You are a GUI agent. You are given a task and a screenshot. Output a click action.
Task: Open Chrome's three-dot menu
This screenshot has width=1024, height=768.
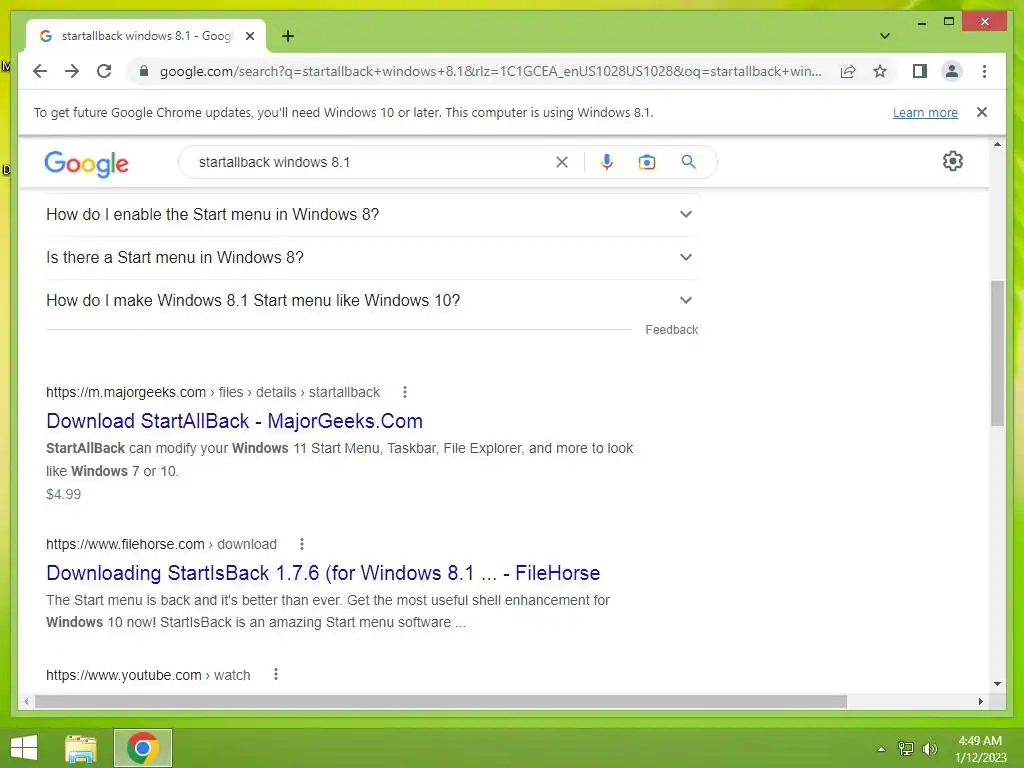tap(984, 71)
